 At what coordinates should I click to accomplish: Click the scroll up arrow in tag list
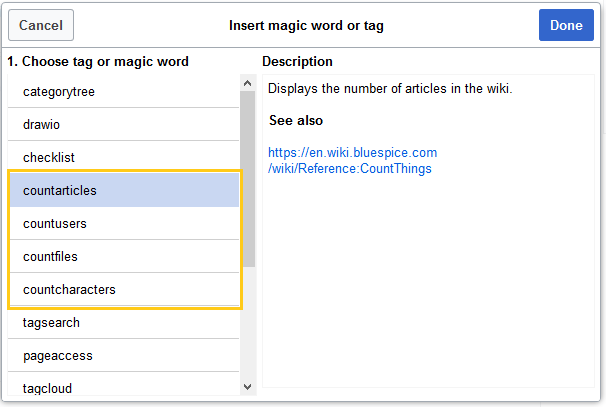[248, 83]
